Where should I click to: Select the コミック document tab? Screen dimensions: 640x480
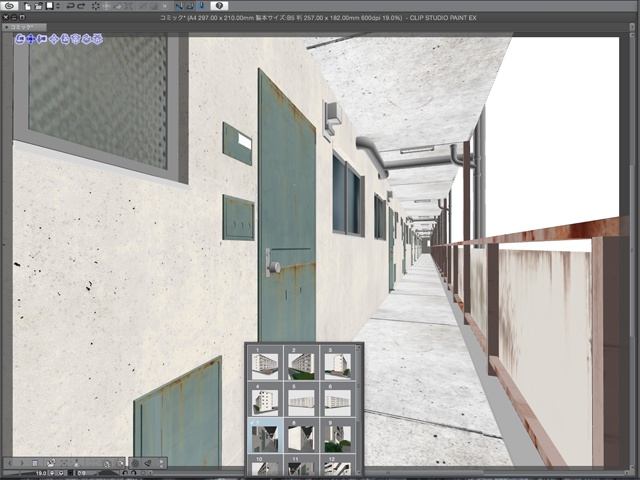click(x=24, y=27)
